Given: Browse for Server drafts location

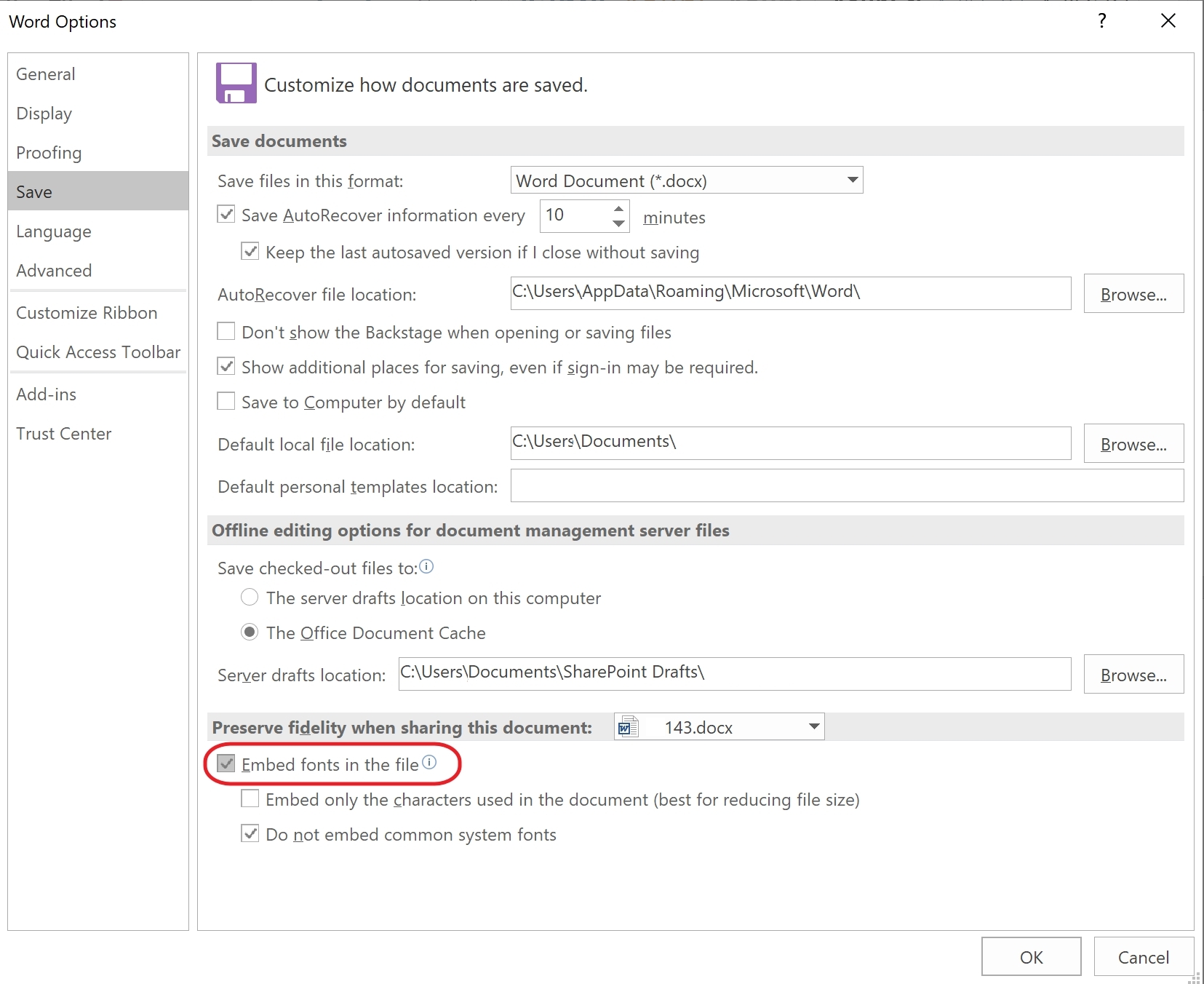Looking at the screenshot, I should click(x=1133, y=674).
